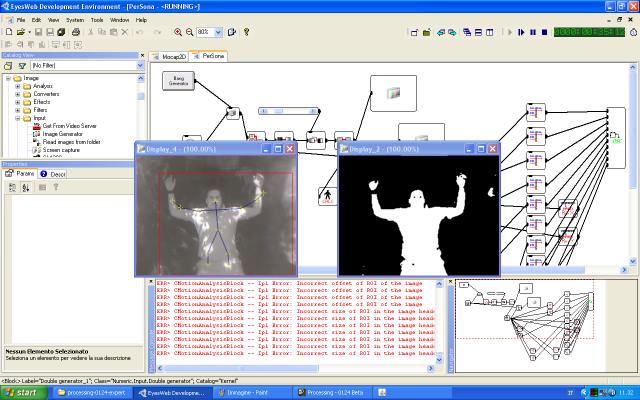The width and height of the screenshot is (640, 400).
Task: Switch to the Mocap2D tab
Action: [177, 57]
